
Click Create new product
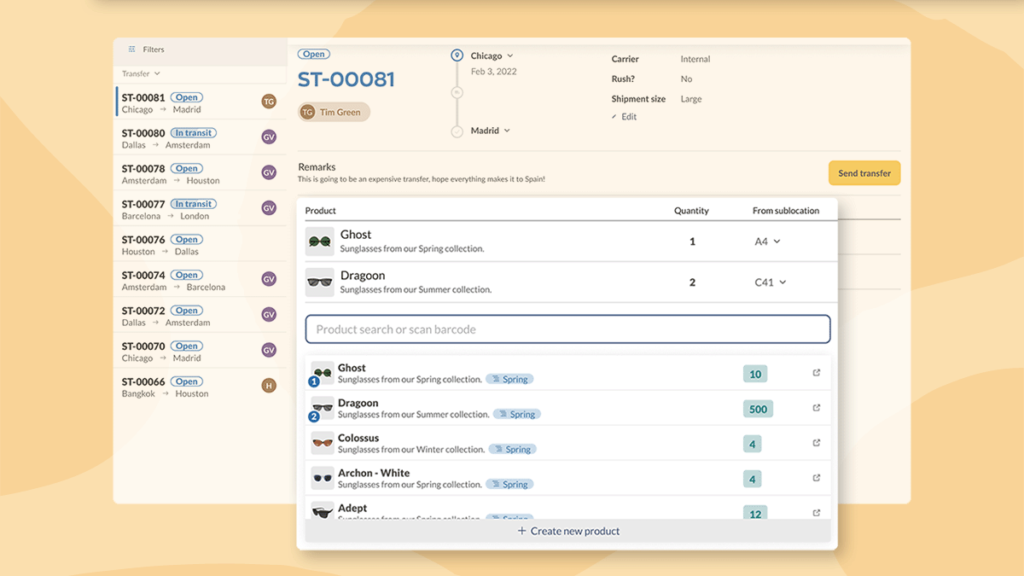click(x=568, y=531)
